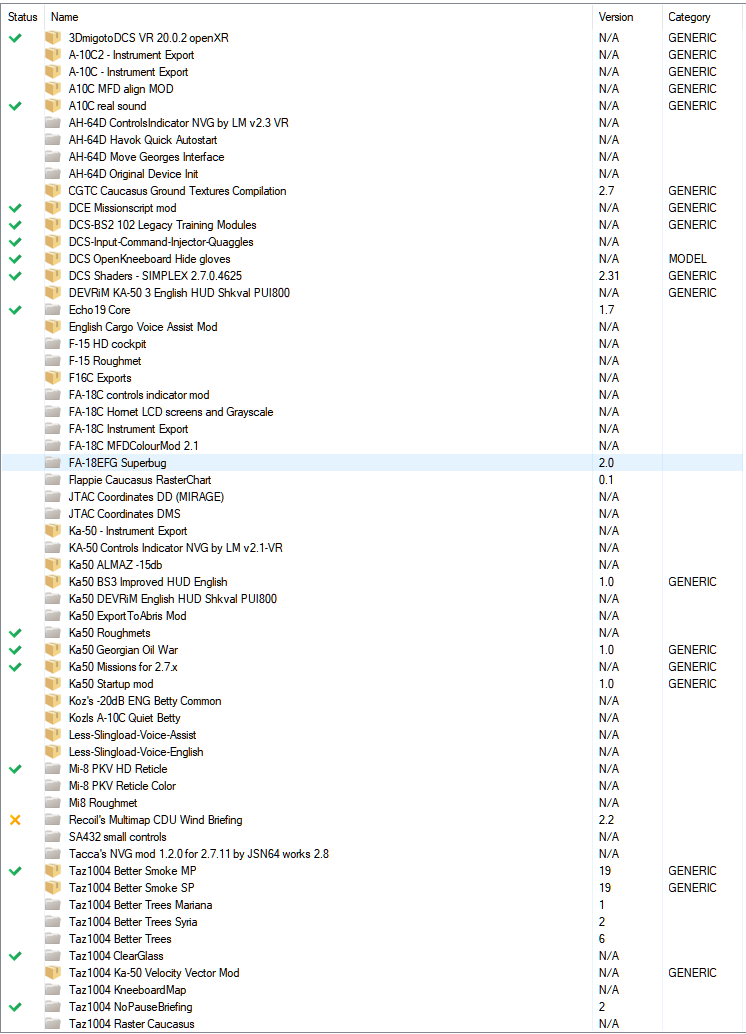Viewport: 746px width, 1034px height.
Task: Click the package icon for CGTC Caucasus Ground Textures Compilation
Action: (53, 191)
